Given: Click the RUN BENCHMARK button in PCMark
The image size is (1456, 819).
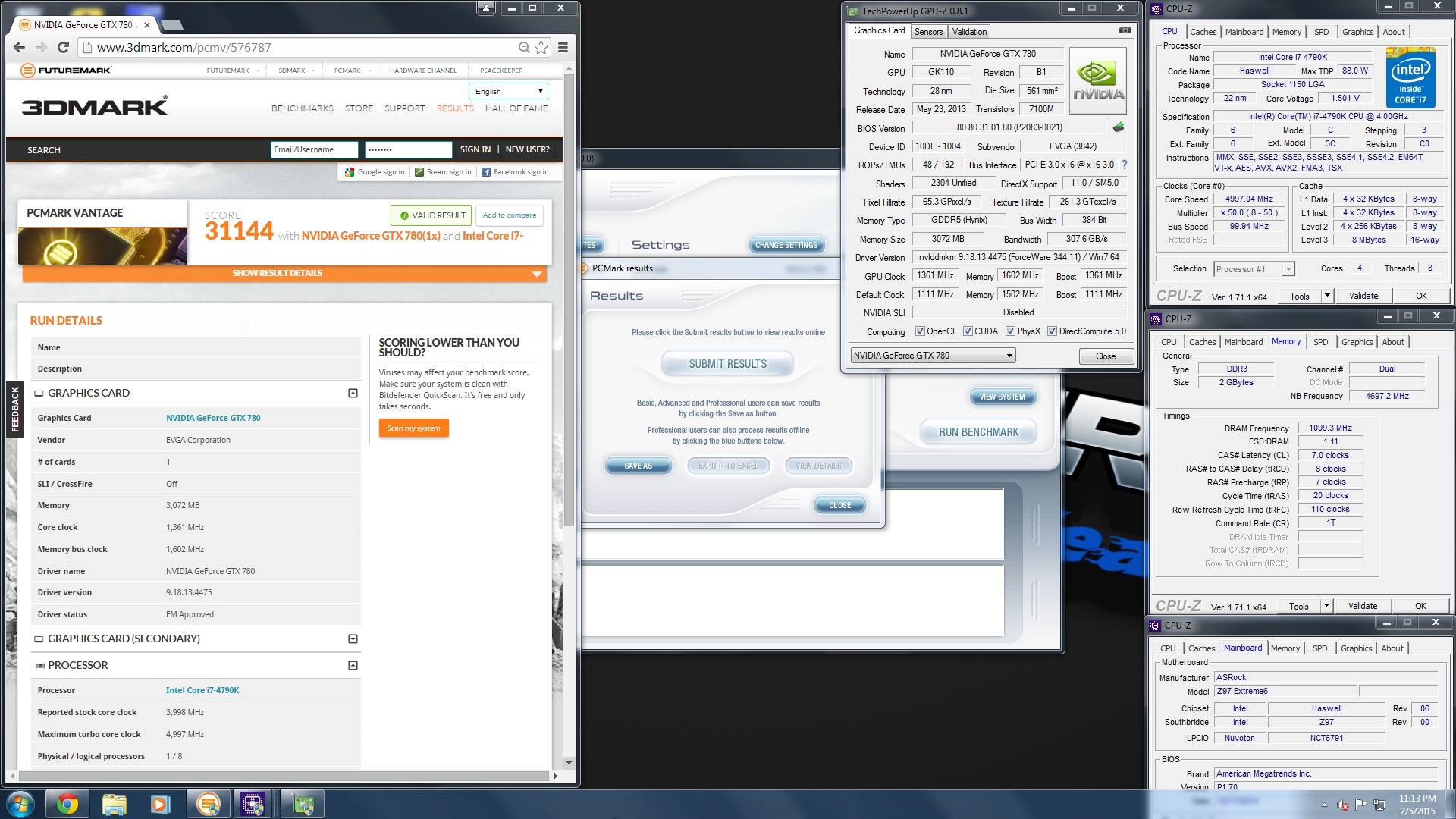Looking at the screenshot, I should tap(978, 432).
